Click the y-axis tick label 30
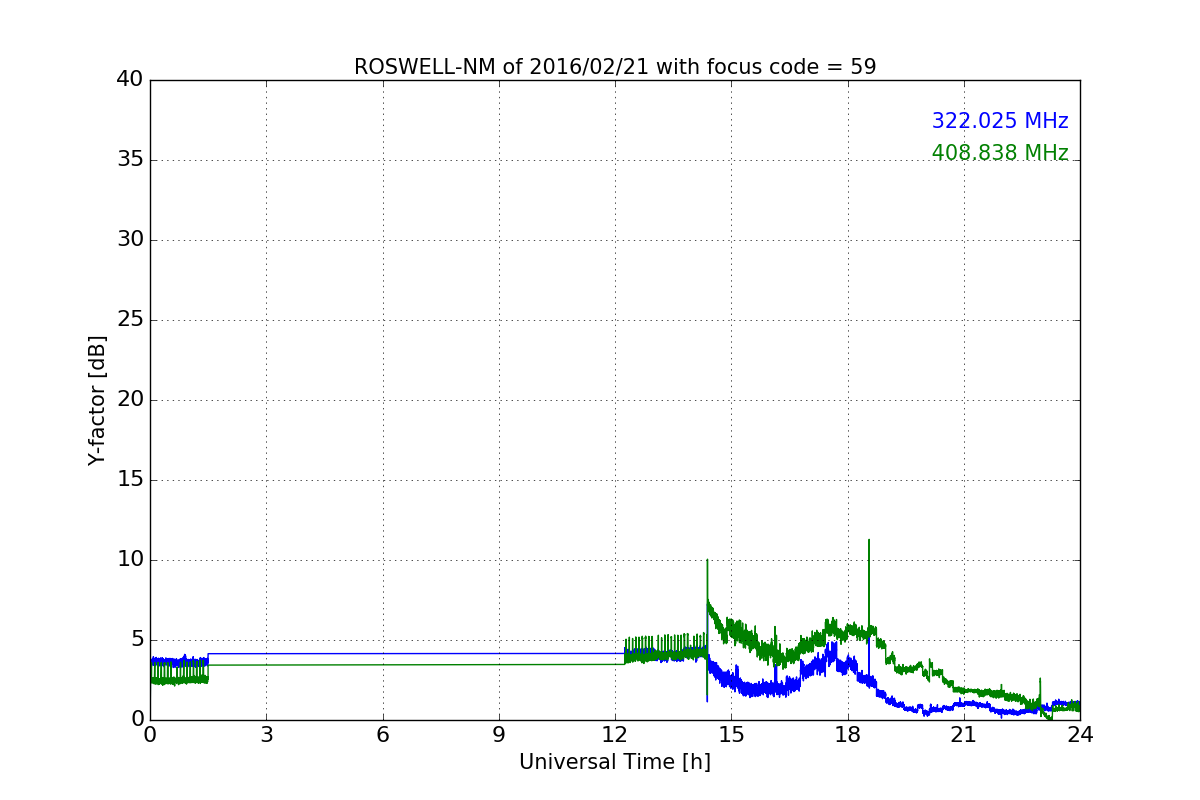The height and width of the screenshot is (800, 1200). point(130,239)
